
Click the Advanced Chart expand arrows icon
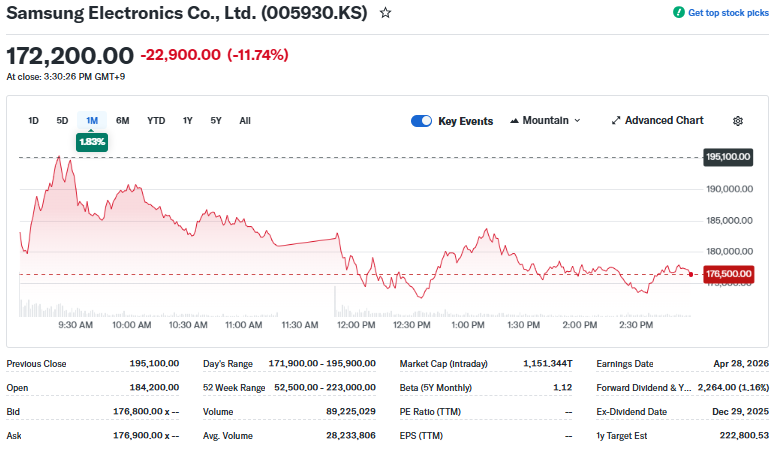pyautogui.click(x=616, y=121)
